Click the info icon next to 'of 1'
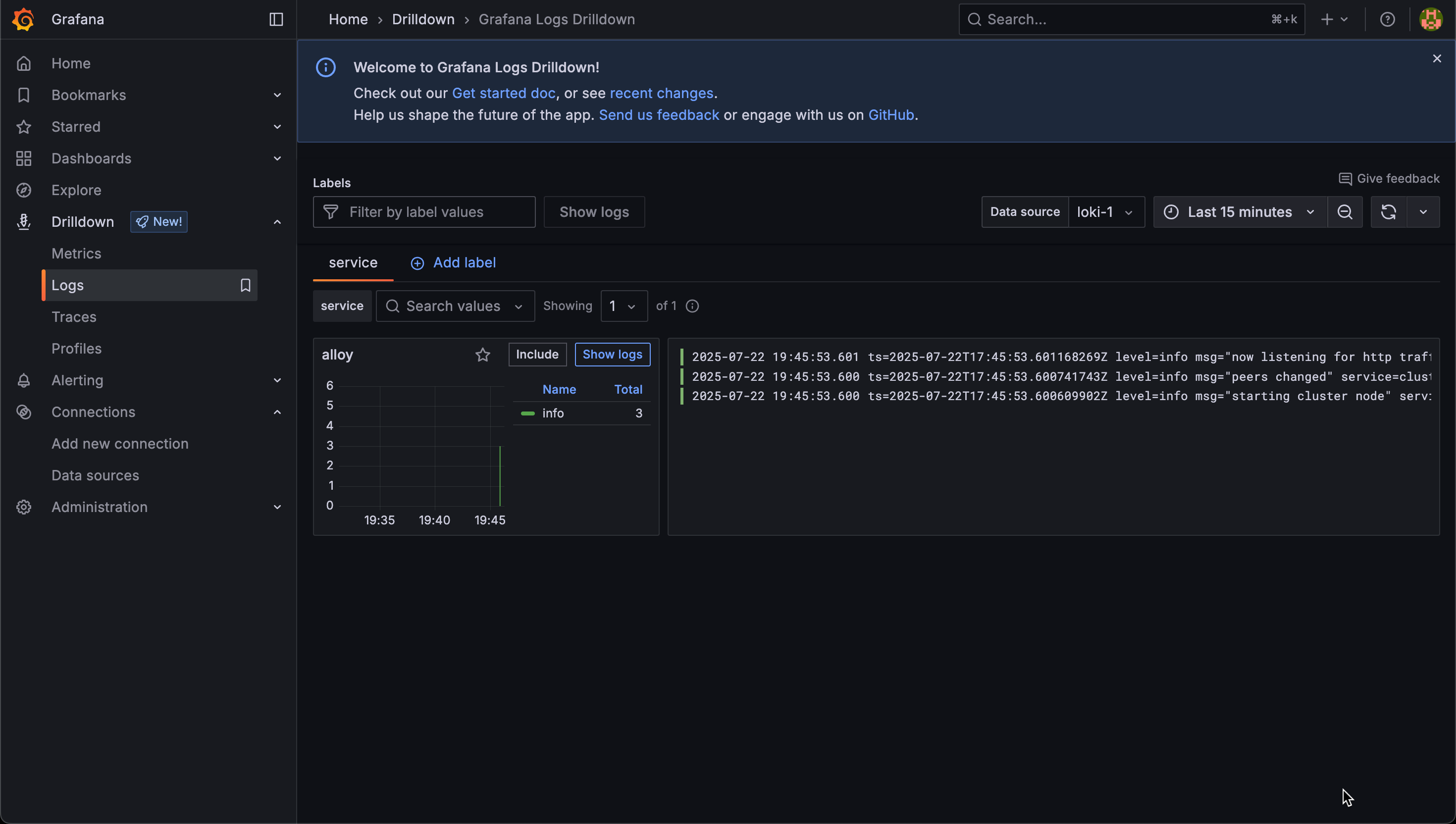 click(x=692, y=306)
